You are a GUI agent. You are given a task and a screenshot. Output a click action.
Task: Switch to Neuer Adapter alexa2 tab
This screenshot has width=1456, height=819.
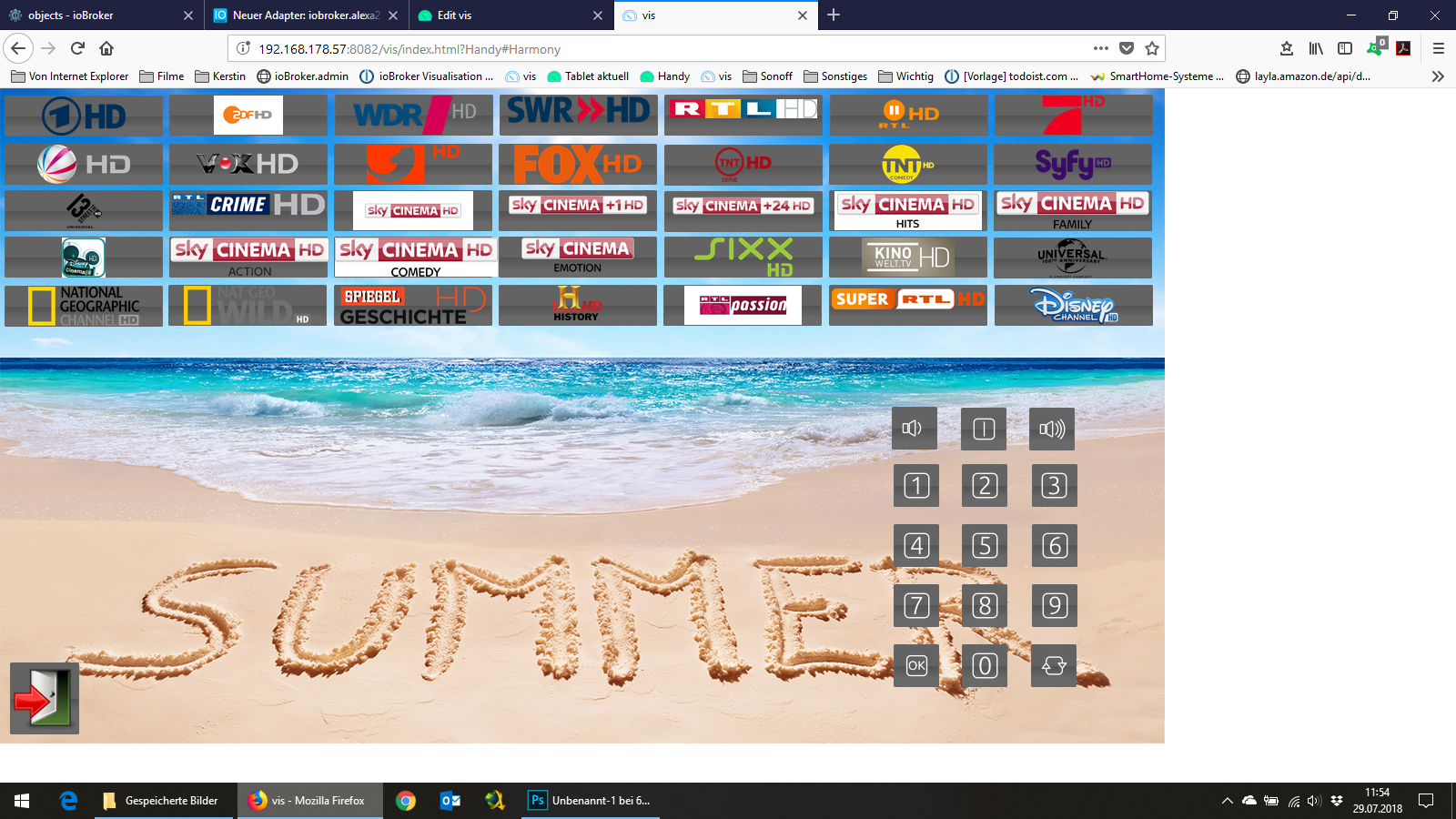point(307,15)
